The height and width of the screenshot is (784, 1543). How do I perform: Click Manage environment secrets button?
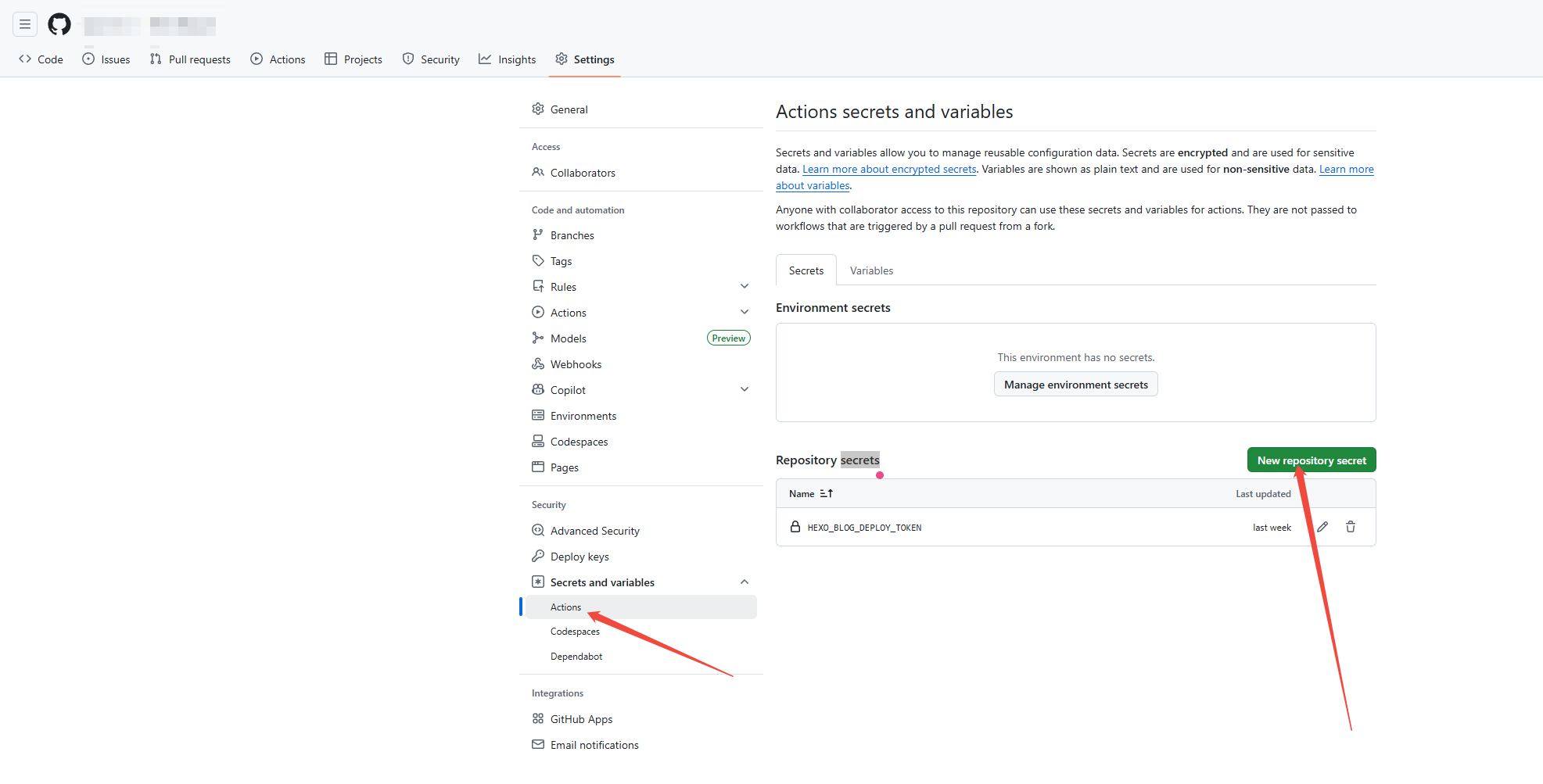(x=1075, y=385)
